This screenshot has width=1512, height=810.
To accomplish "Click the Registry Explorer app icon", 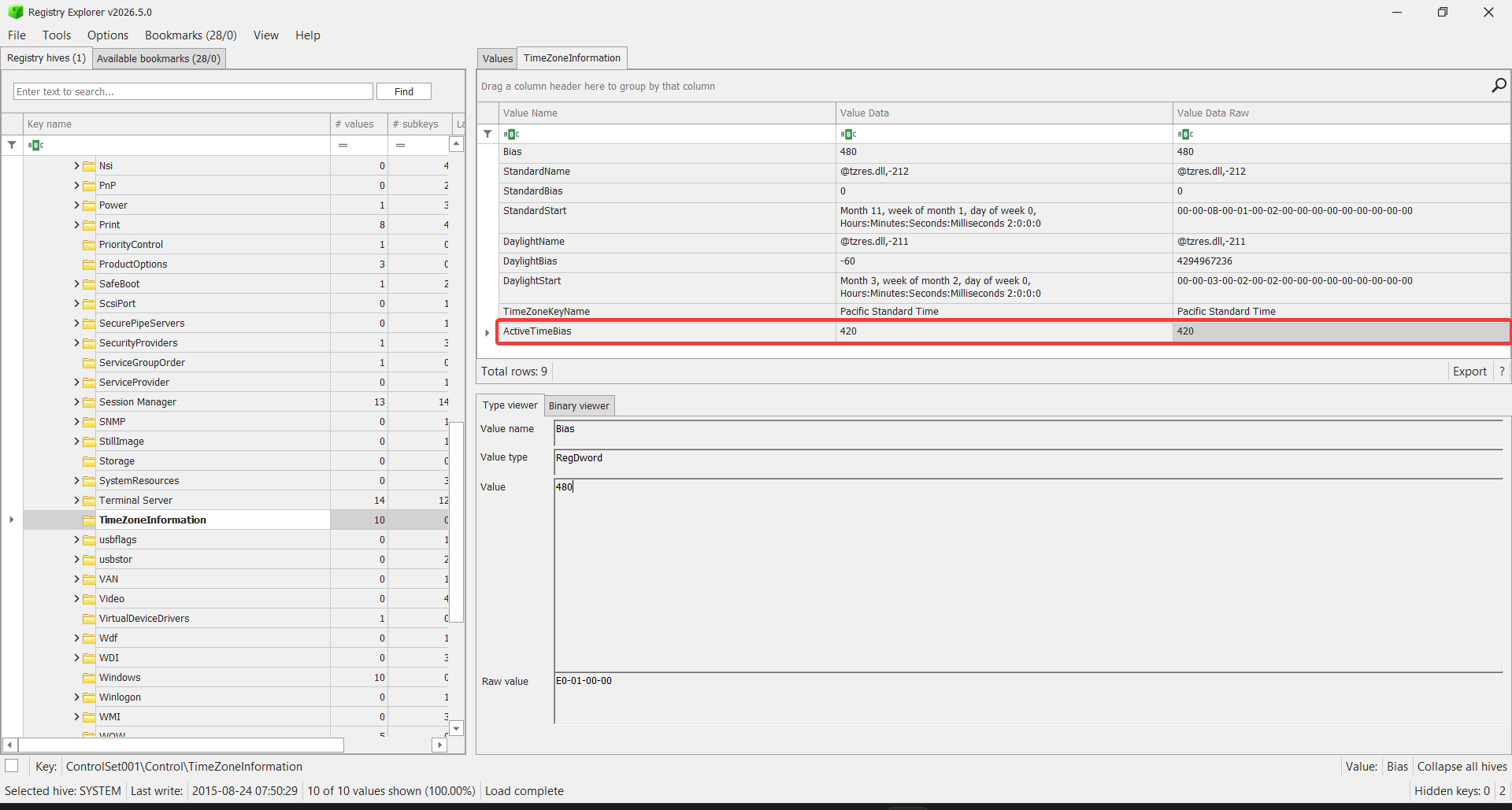I will coord(15,12).
